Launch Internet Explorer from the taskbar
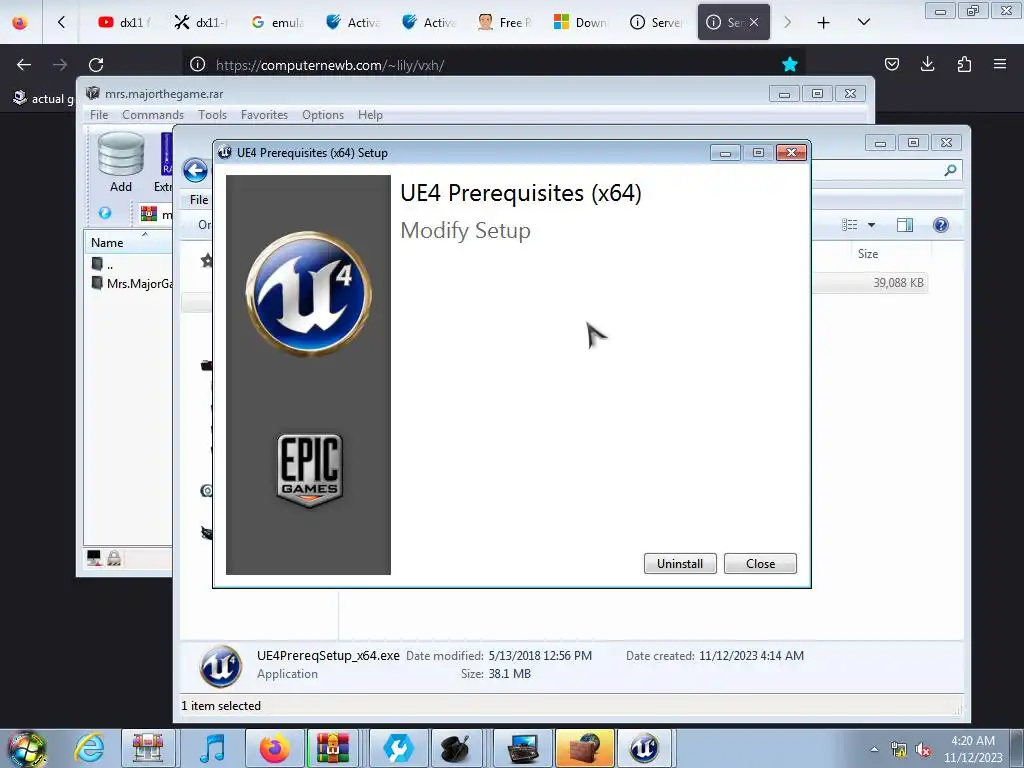 [x=89, y=748]
